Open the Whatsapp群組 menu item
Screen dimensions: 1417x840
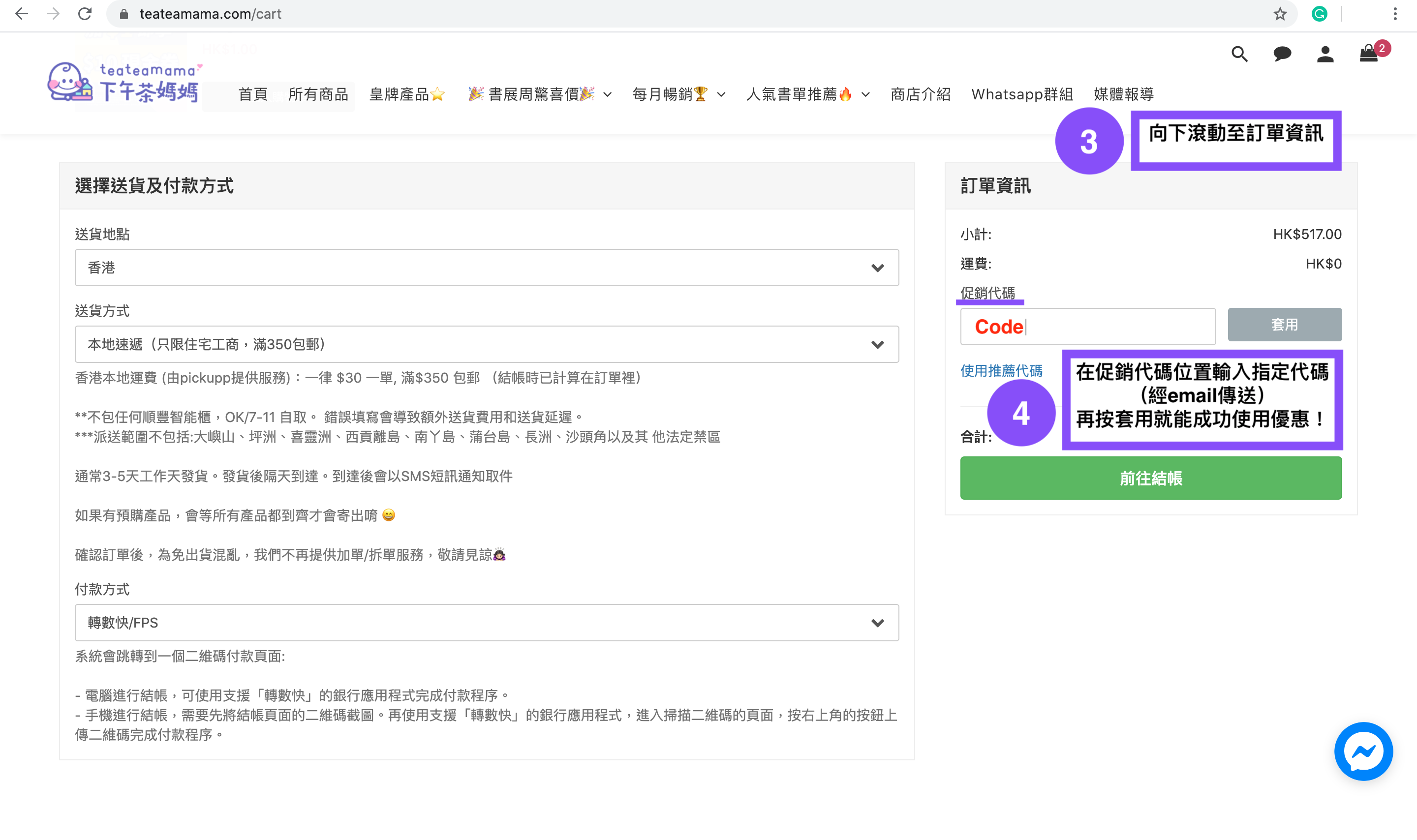click(x=1022, y=94)
